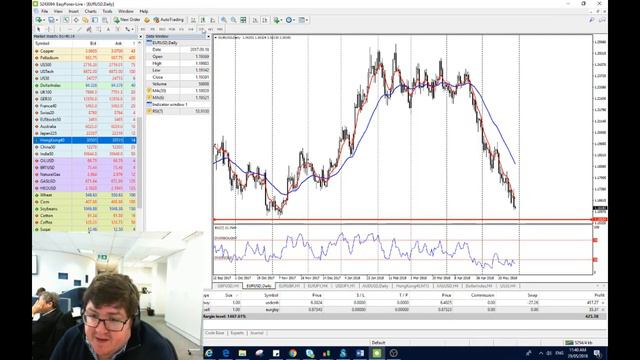Image resolution: width=640 pixels, height=360 pixels.
Task: Toggle the Terminal toolbar icon
Action: coord(95,20)
